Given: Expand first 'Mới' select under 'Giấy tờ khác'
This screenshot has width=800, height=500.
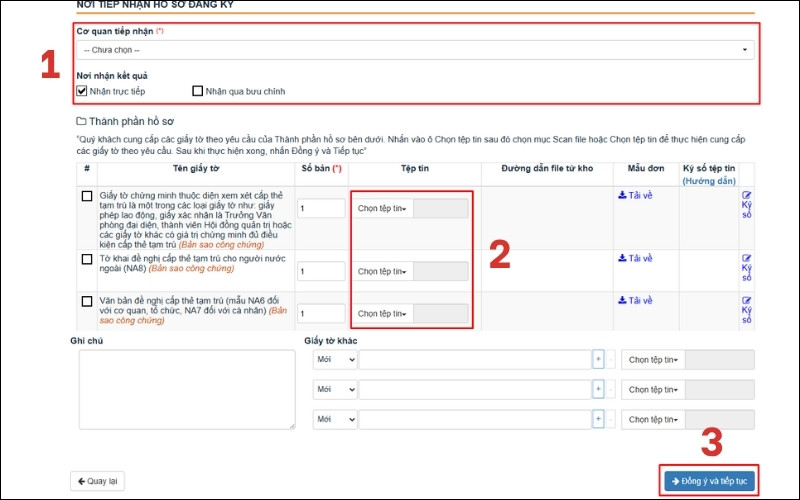Looking at the screenshot, I should (x=334, y=360).
